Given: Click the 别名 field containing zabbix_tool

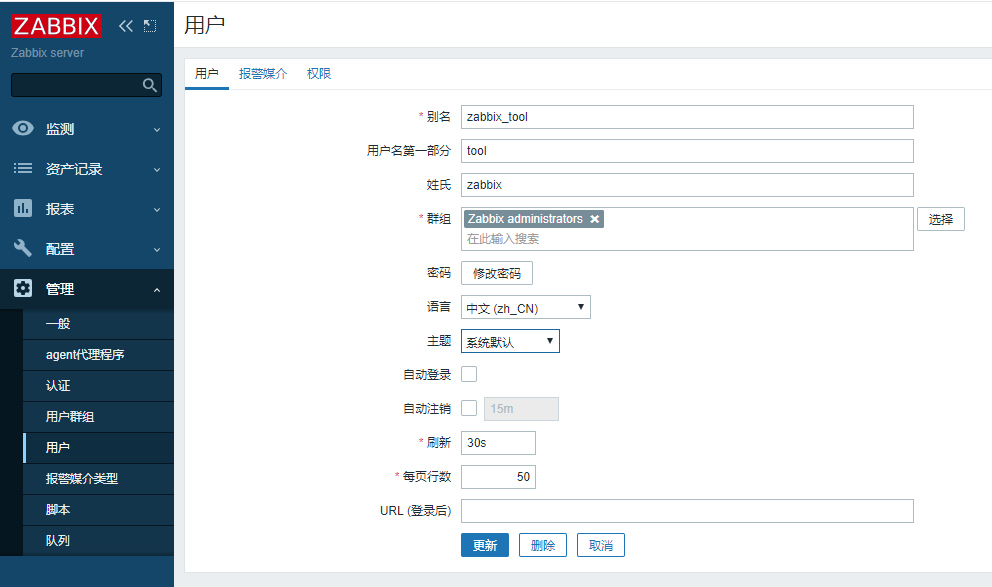Looking at the screenshot, I should pos(687,117).
